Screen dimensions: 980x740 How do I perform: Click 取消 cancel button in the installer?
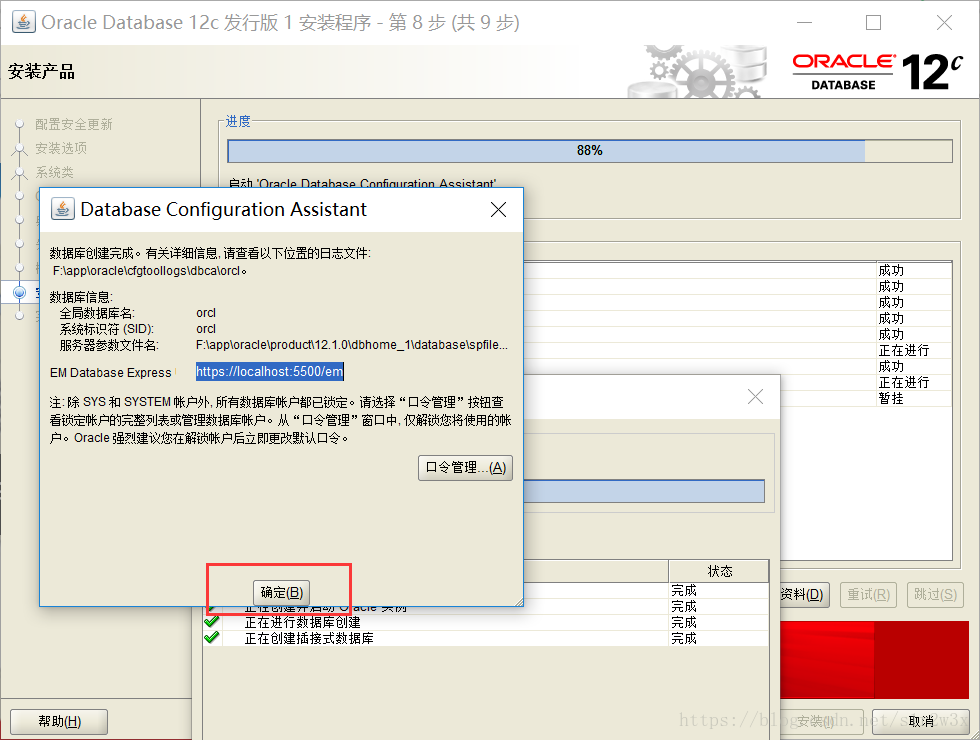coord(921,721)
